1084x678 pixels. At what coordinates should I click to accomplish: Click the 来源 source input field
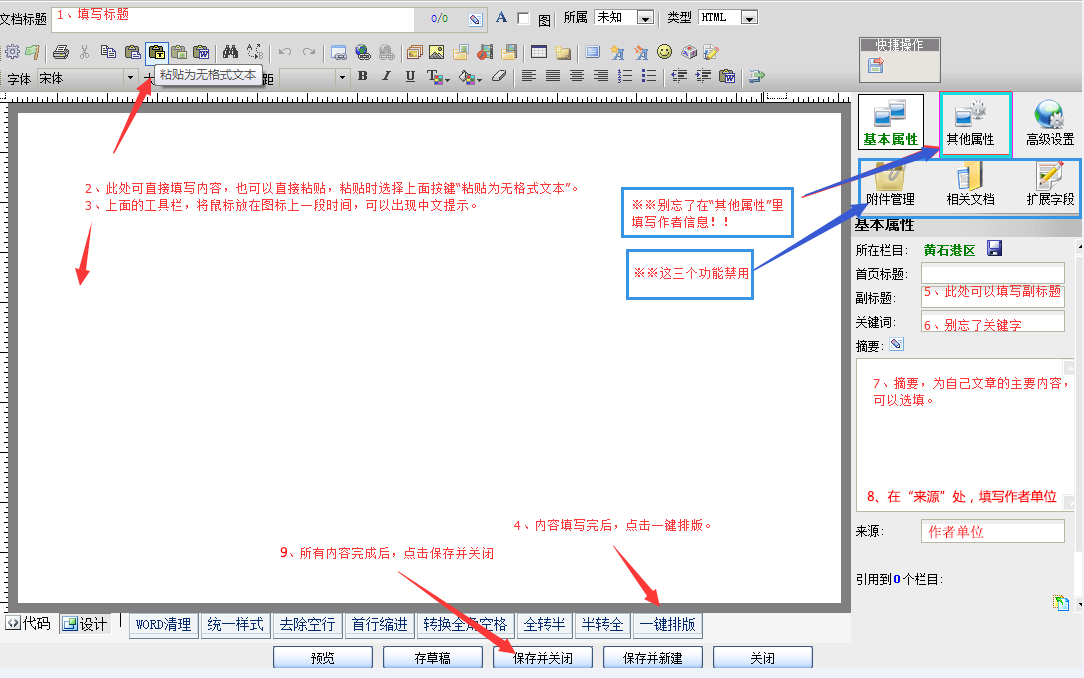pos(992,531)
